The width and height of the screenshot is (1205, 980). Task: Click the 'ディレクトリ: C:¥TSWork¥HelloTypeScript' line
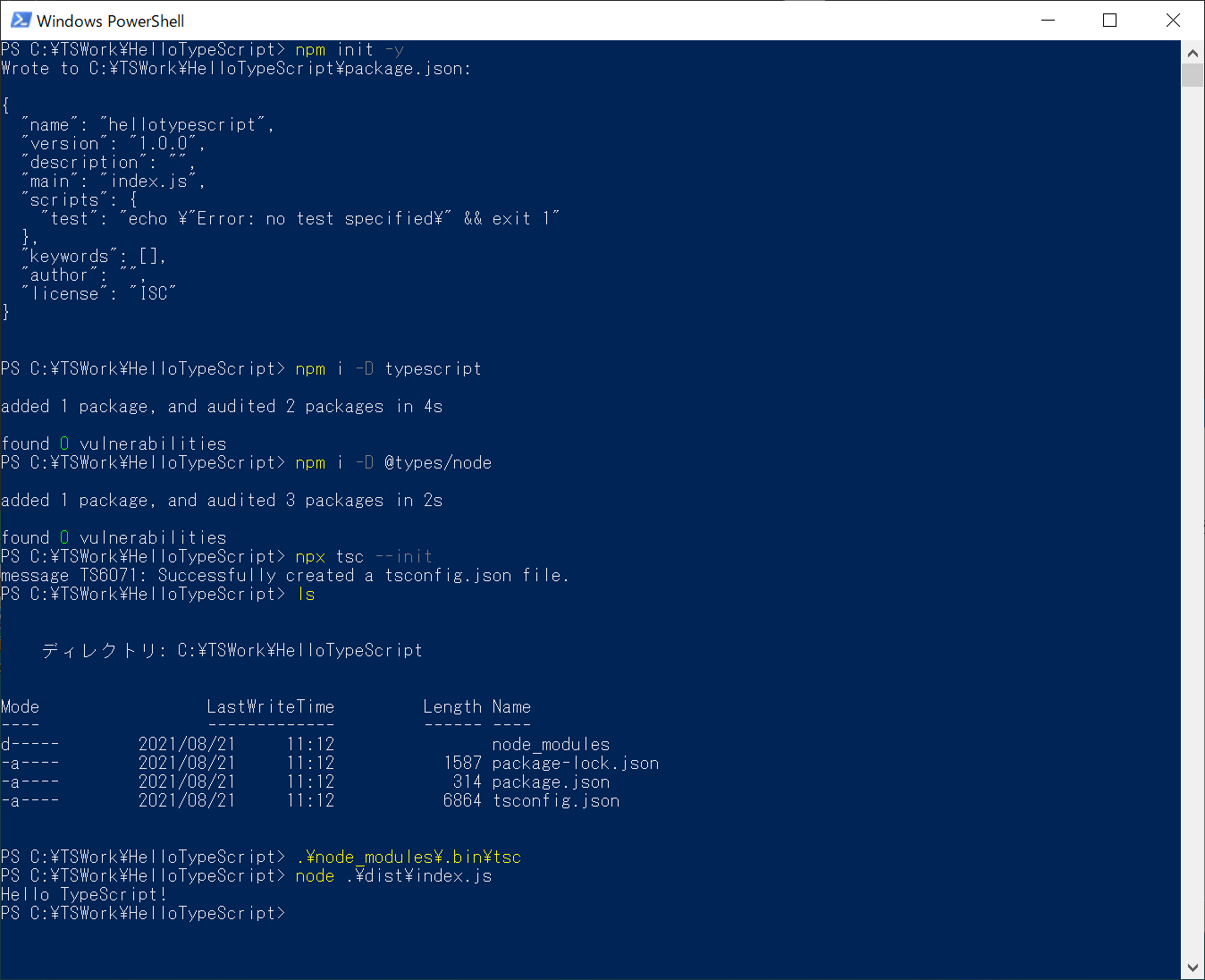point(232,651)
